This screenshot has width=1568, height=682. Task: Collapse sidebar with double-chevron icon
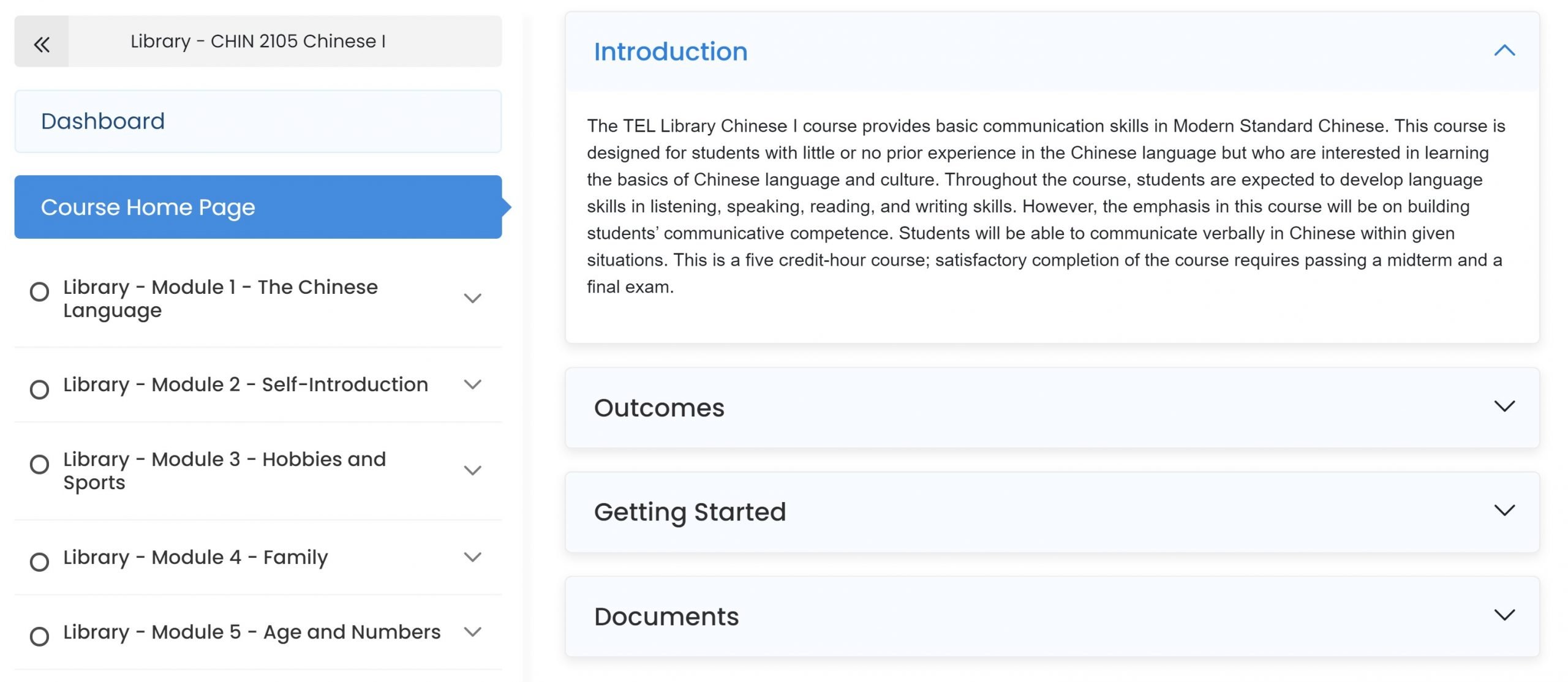(42, 44)
